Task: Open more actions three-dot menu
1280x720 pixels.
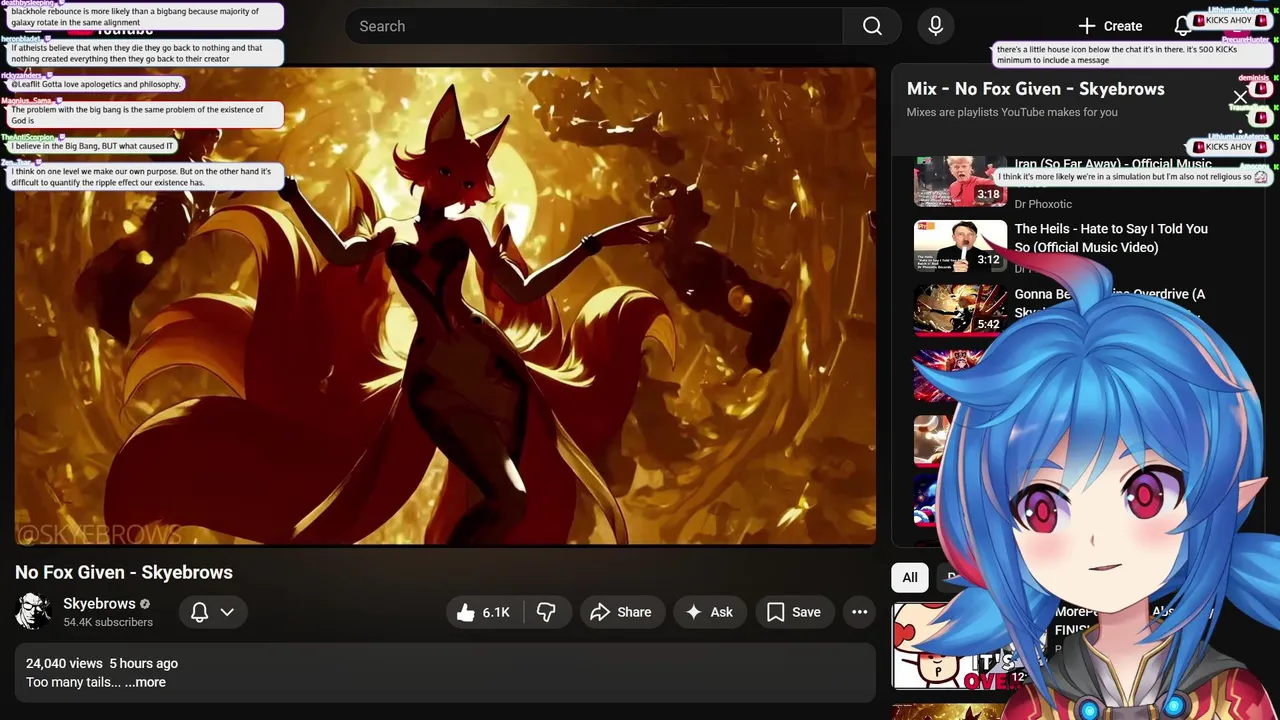Action: [859, 612]
